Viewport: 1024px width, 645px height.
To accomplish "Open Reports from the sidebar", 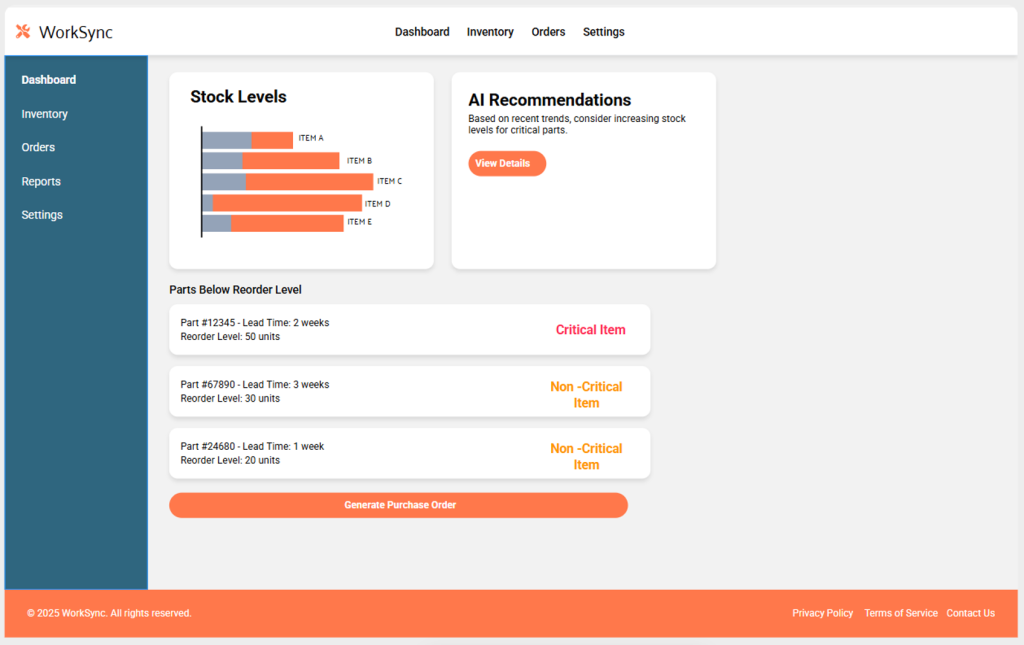I will 41,181.
